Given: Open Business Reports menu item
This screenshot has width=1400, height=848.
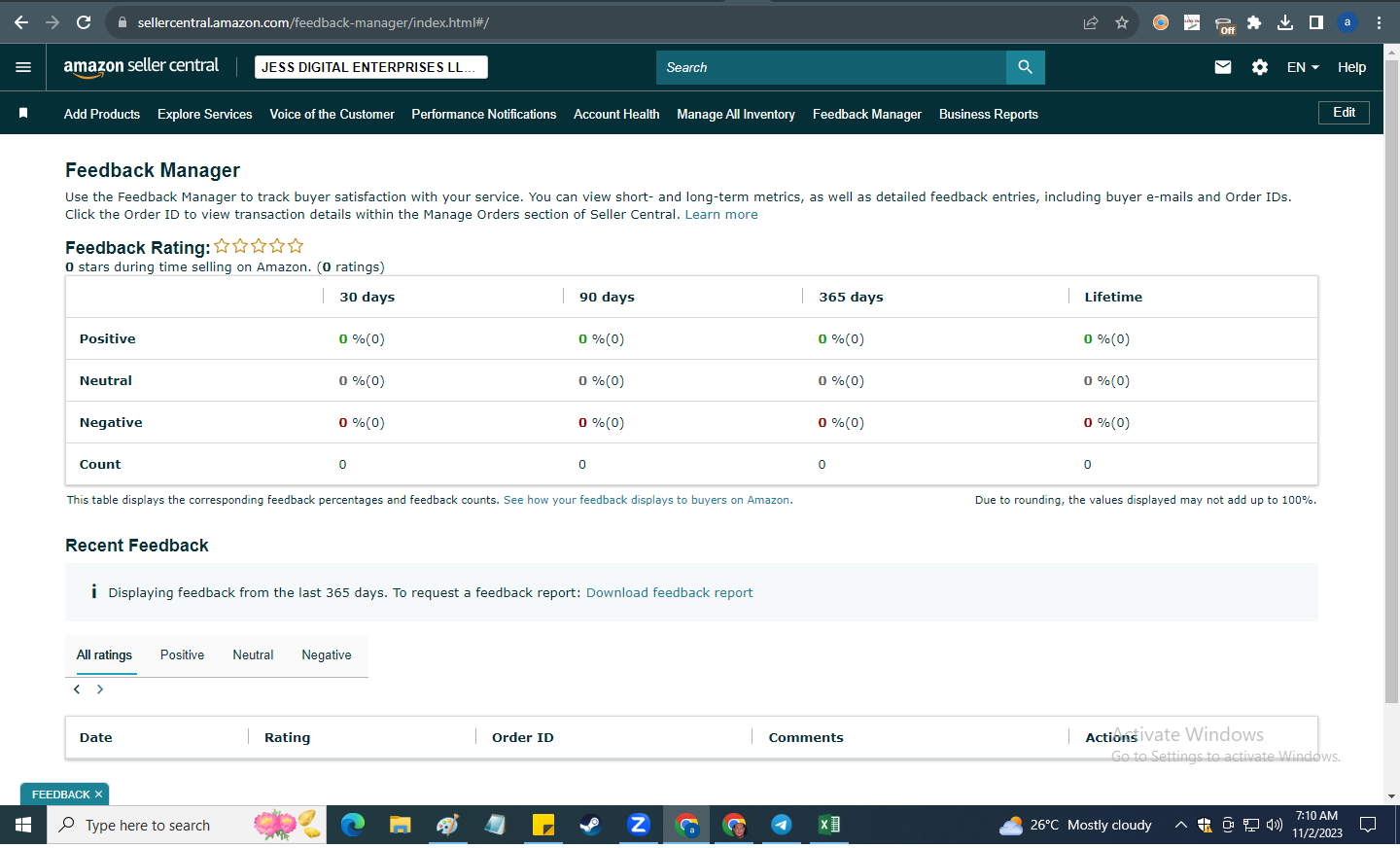Looking at the screenshot, I should coord(989,114).
